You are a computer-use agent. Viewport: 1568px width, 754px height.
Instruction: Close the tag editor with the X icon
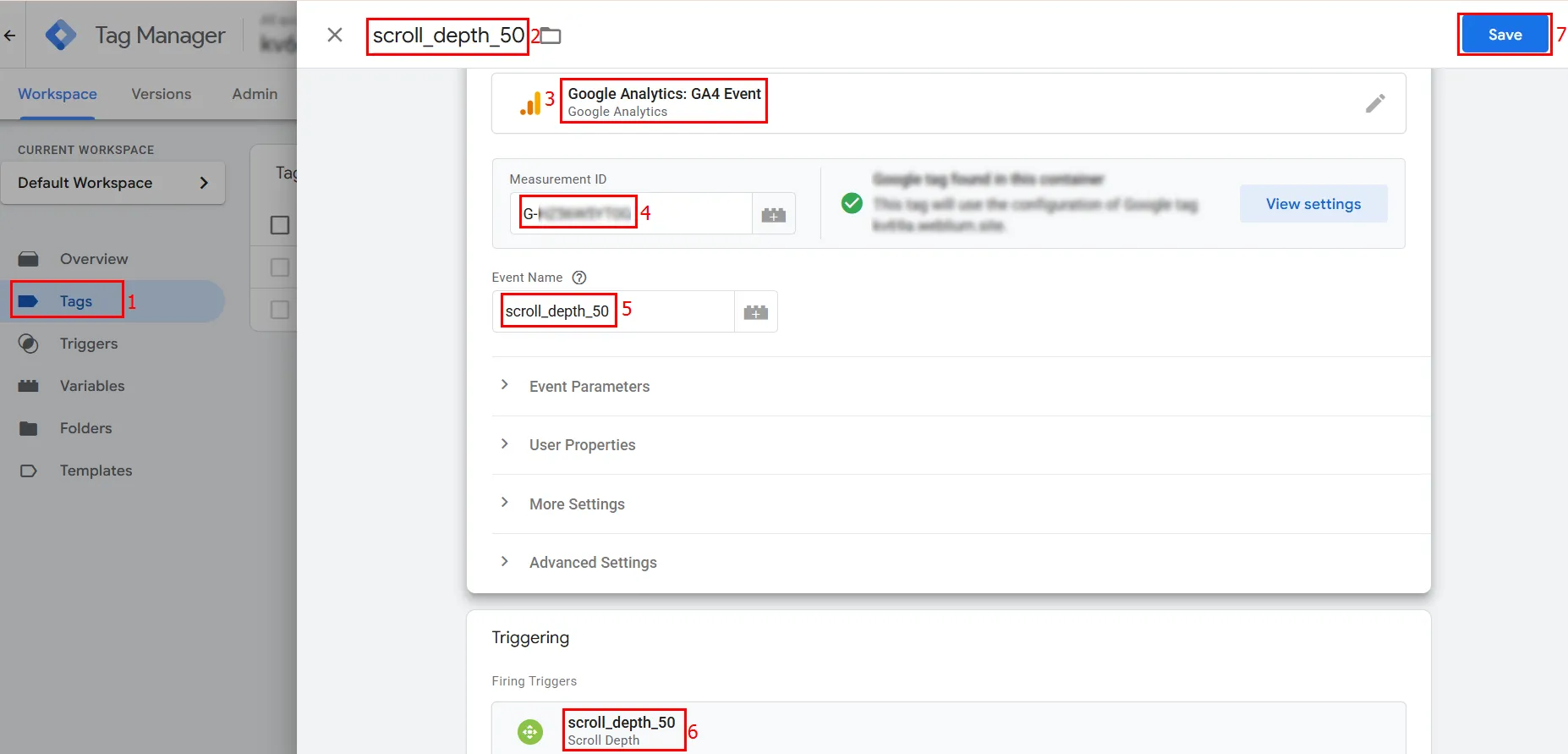335,35
